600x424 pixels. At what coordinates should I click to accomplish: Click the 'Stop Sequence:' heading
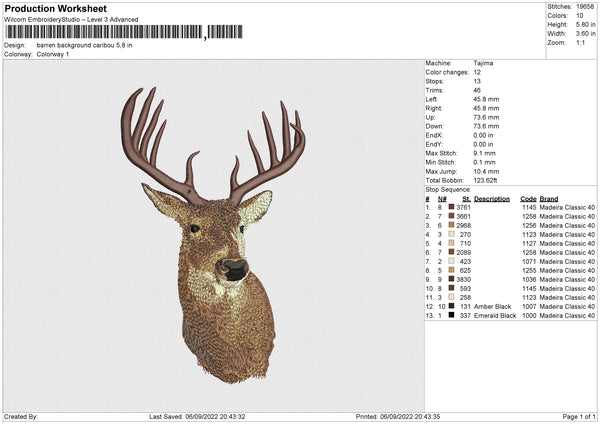448,190
